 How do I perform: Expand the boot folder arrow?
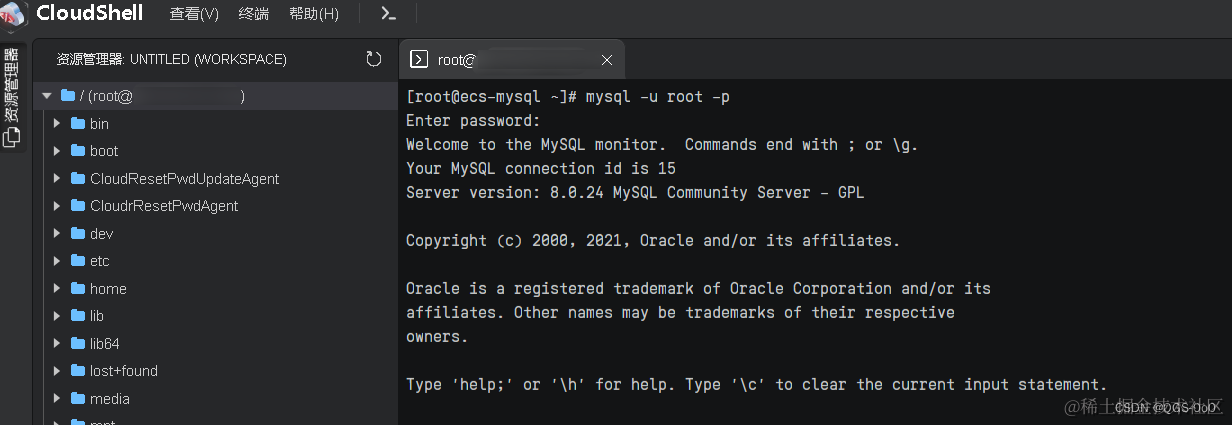click(57, 151)
